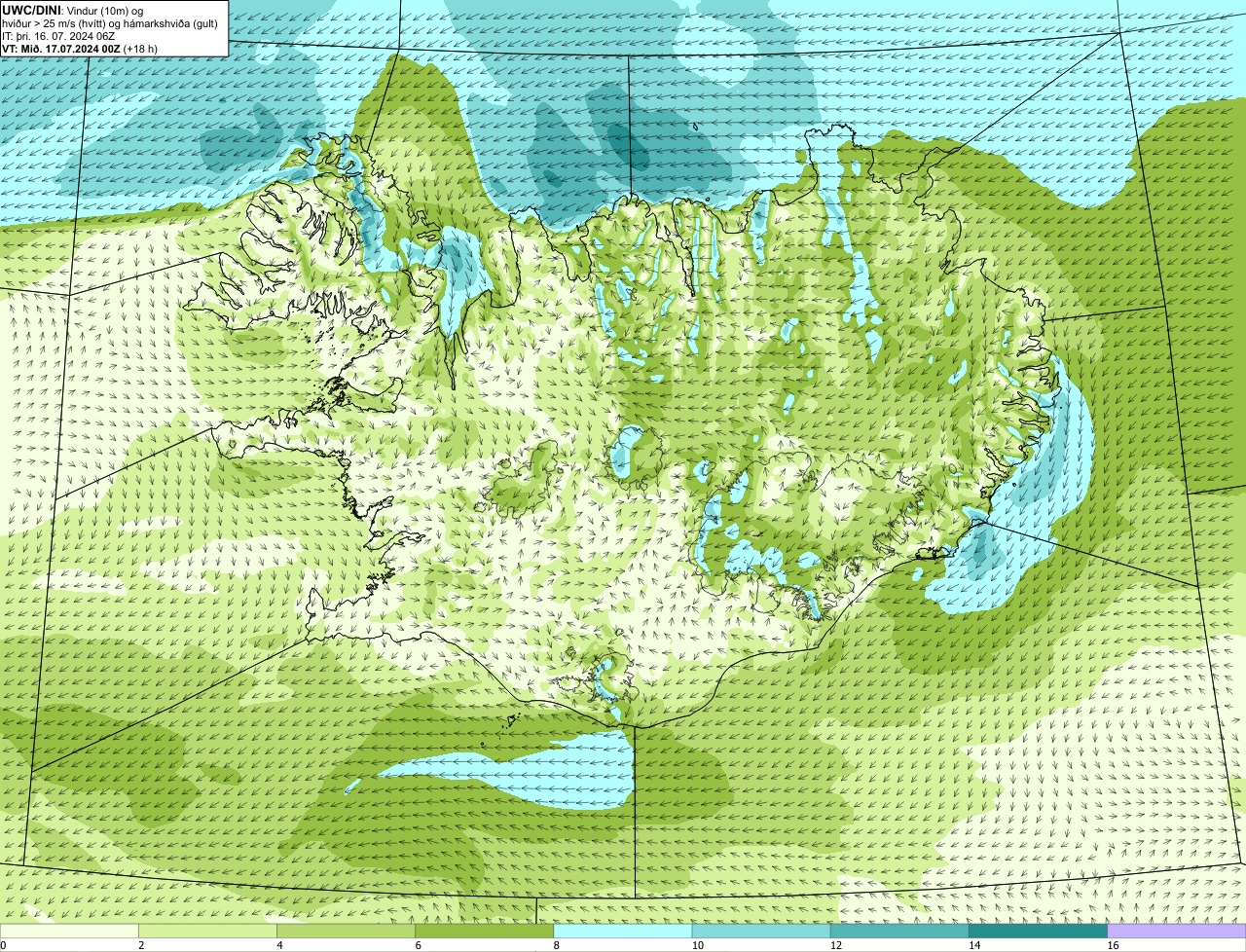Click the teal 12–14 m/s legend swatch
The height and width of the screenshot is (952, 1246).
(x=899, y=932)
